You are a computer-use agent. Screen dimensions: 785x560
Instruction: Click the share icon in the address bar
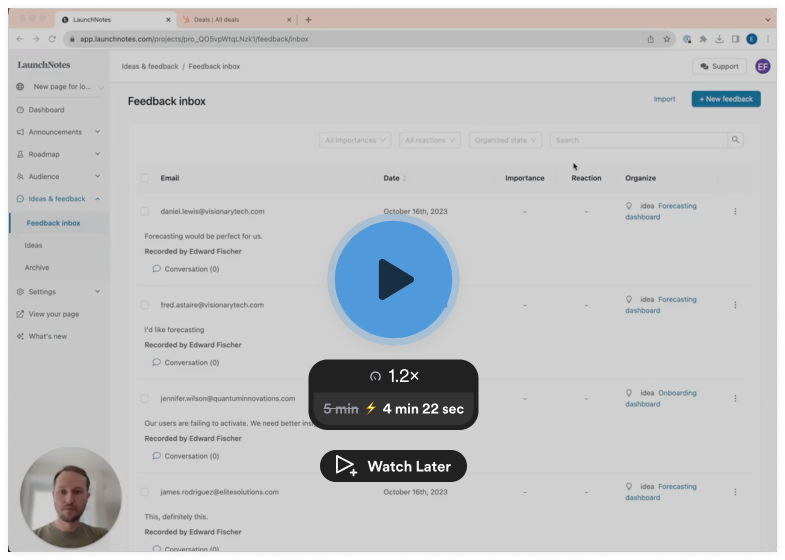[x=650, y=39]
